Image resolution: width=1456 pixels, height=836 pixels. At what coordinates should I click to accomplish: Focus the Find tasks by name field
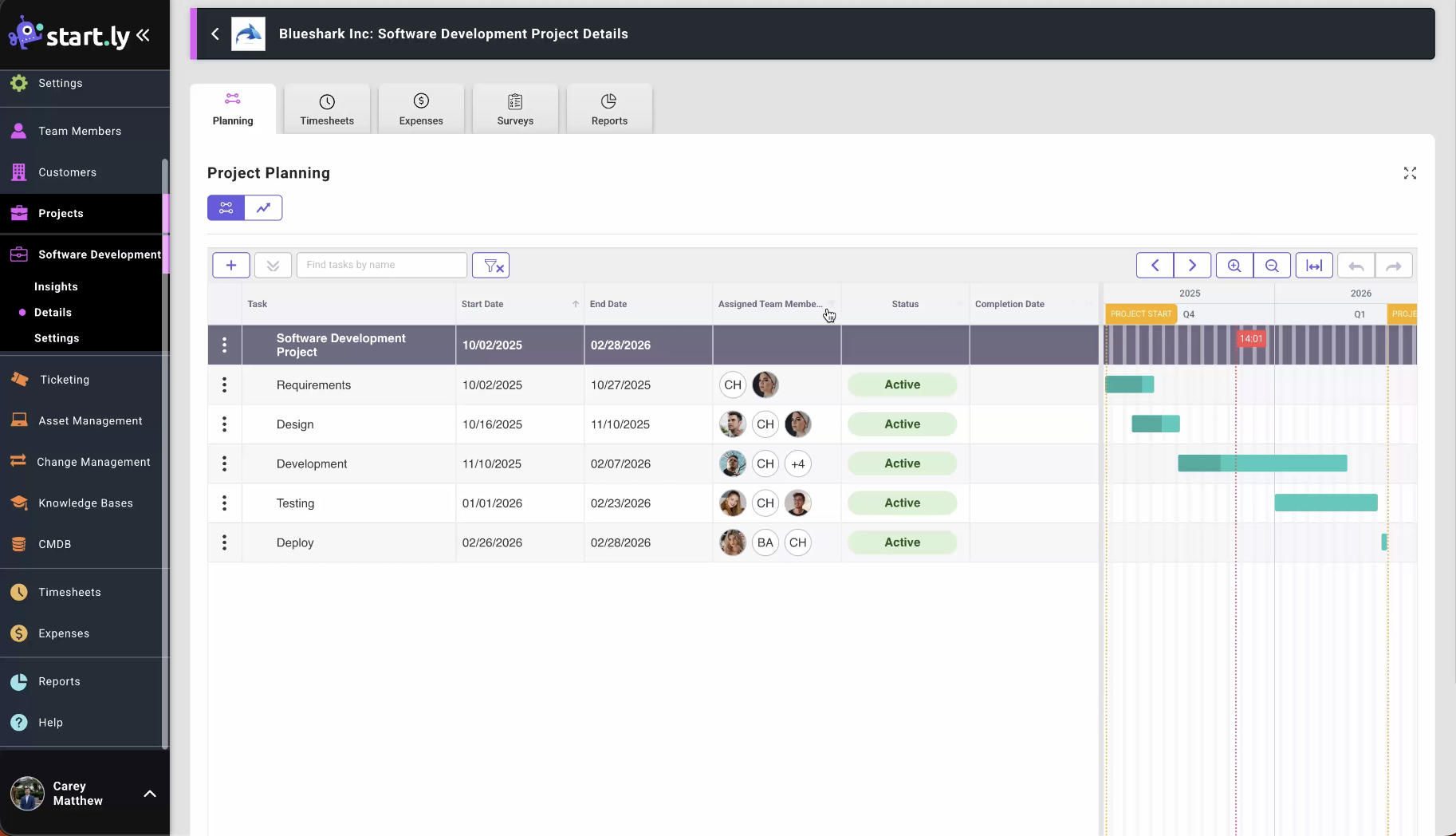[381, 265]
